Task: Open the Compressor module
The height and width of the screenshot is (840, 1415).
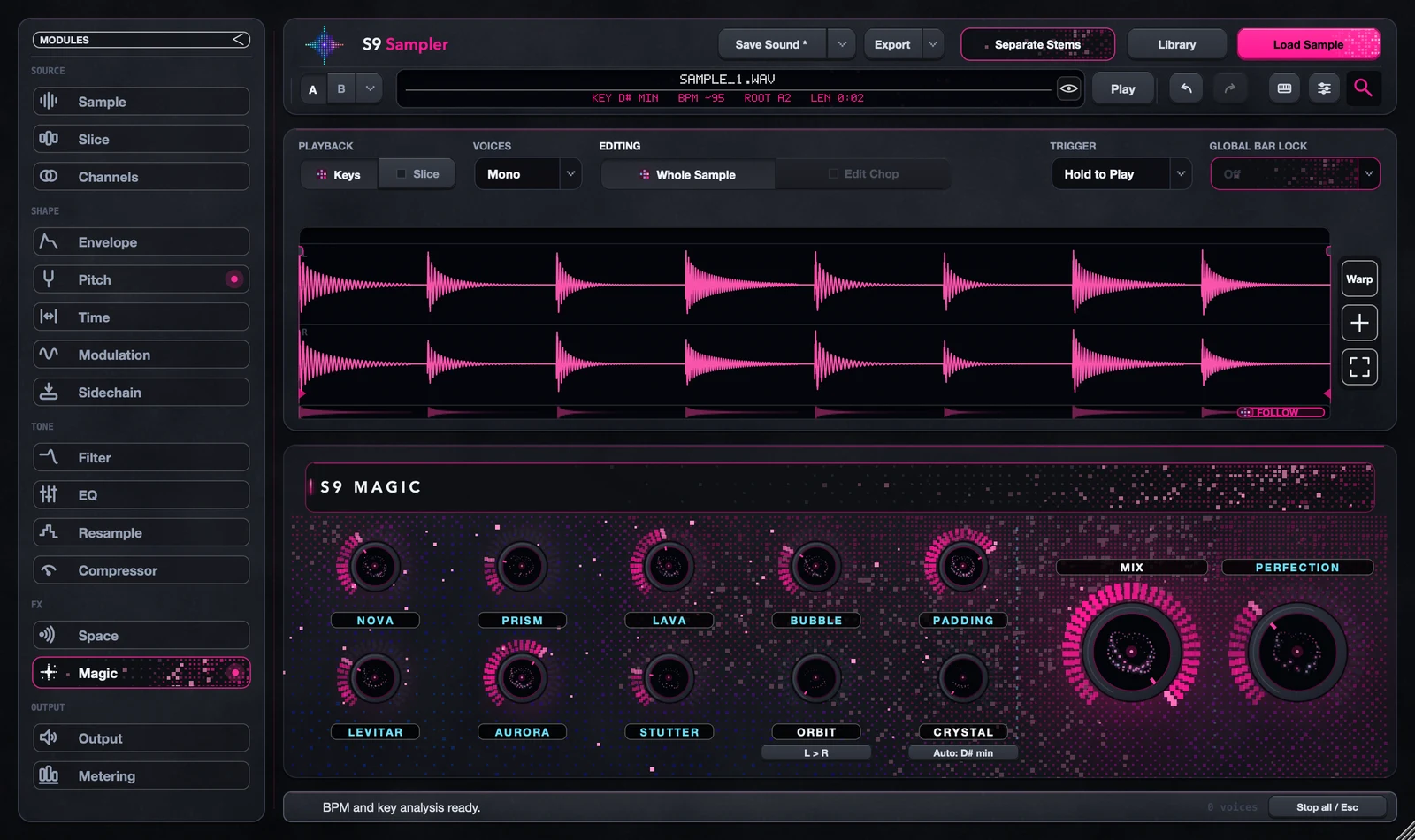Action: (141, 570)
